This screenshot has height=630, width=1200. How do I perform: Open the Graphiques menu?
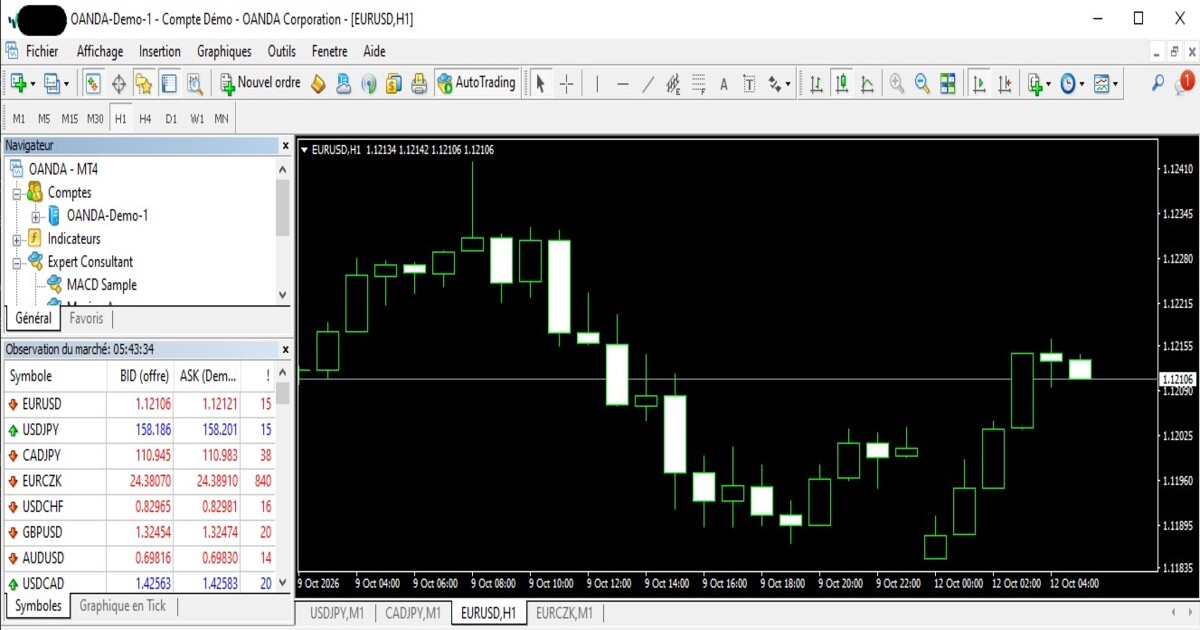point(224,52)
